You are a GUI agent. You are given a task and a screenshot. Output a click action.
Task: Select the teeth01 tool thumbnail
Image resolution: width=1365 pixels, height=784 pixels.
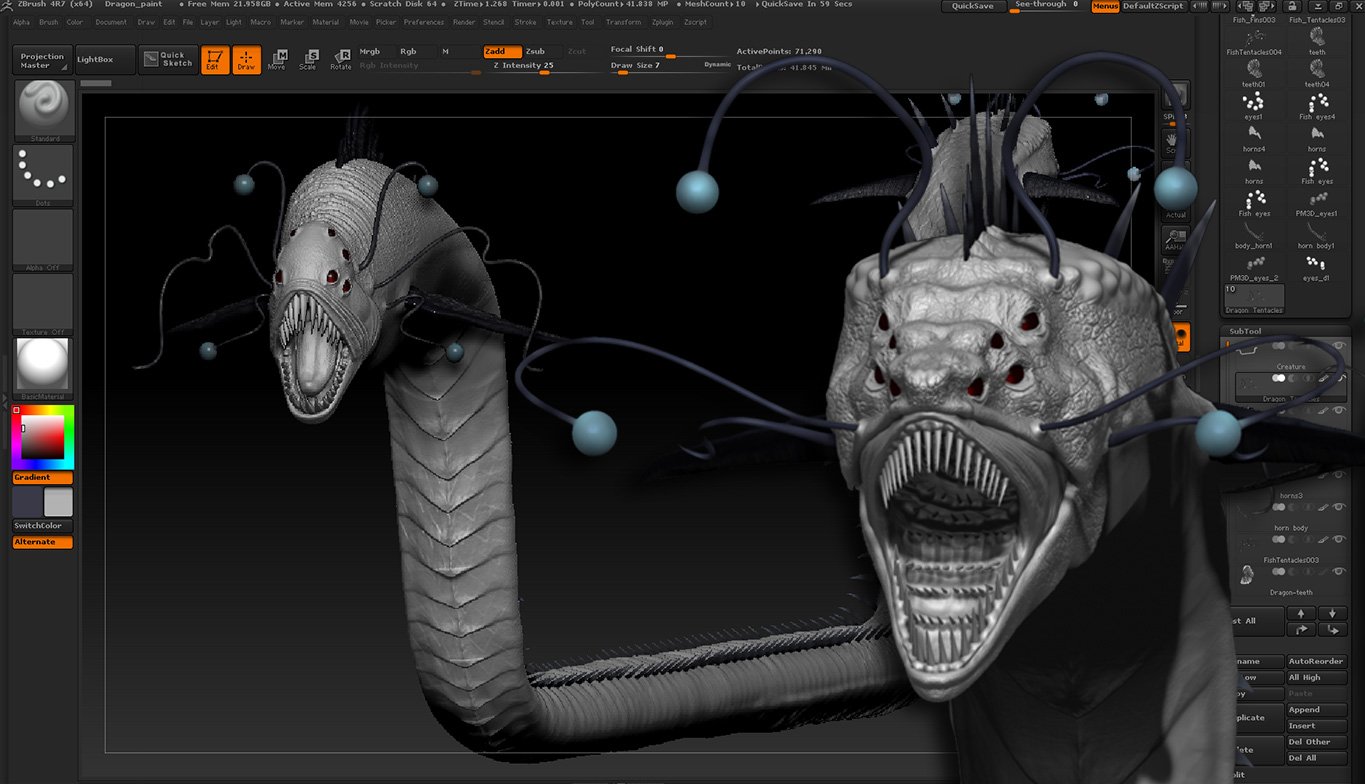tap(1254, 72)
